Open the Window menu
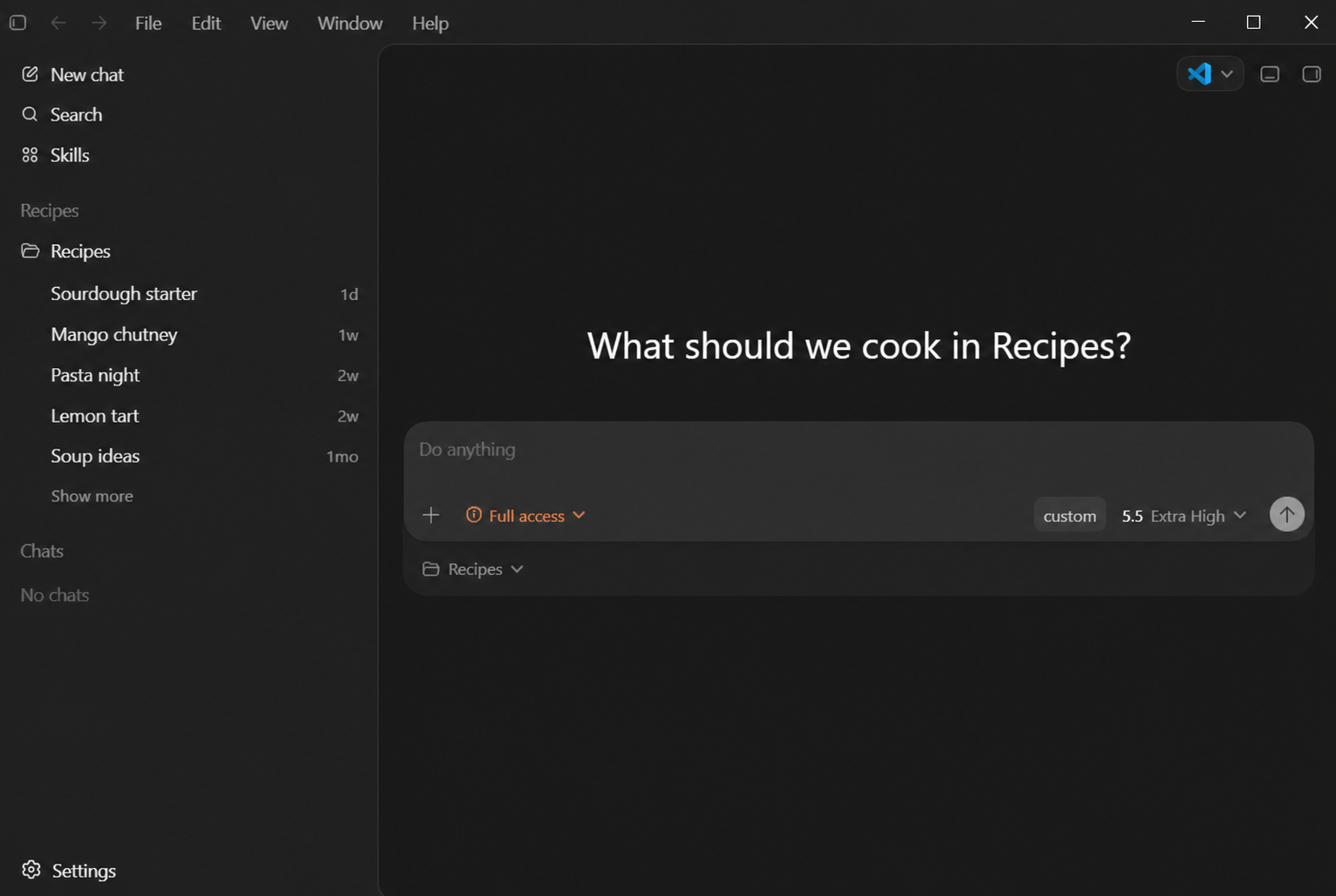The image size is (1336, 896). tap(350, 24)
